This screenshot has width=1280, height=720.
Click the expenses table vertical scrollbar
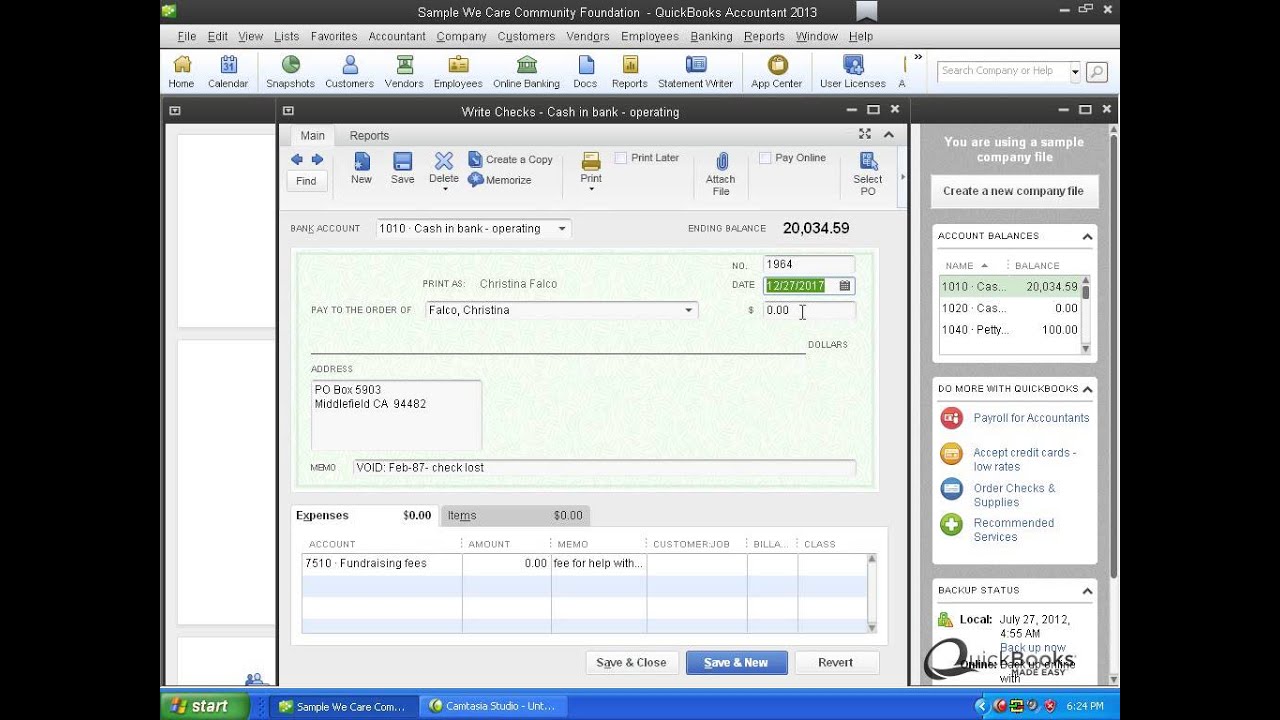[871, 593]
